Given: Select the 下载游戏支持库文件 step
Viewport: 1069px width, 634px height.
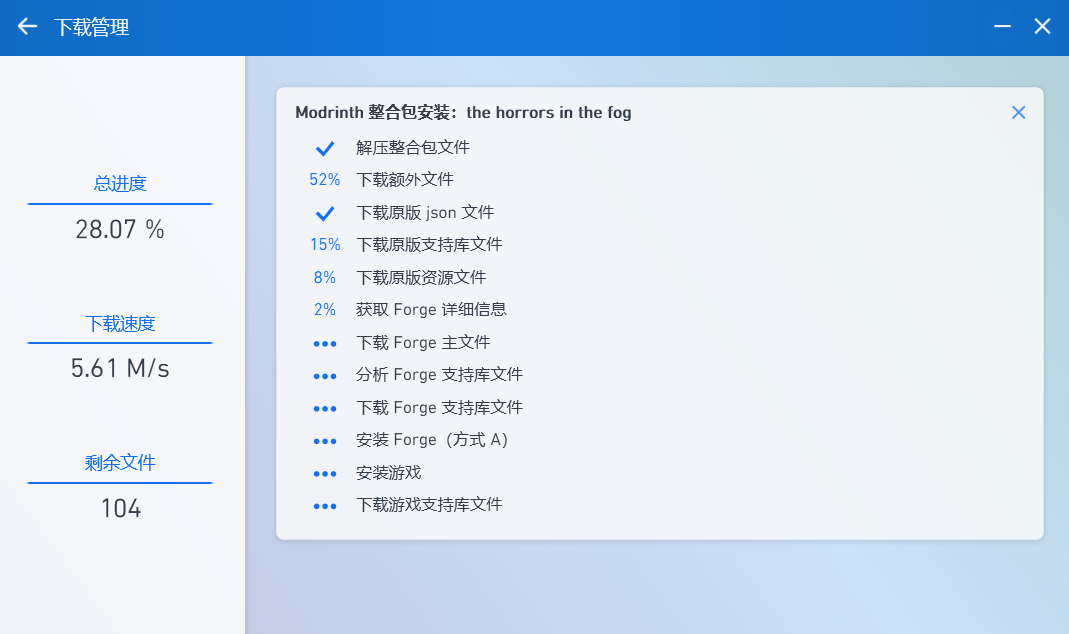Looking at the screenshot, I should 429,504.
